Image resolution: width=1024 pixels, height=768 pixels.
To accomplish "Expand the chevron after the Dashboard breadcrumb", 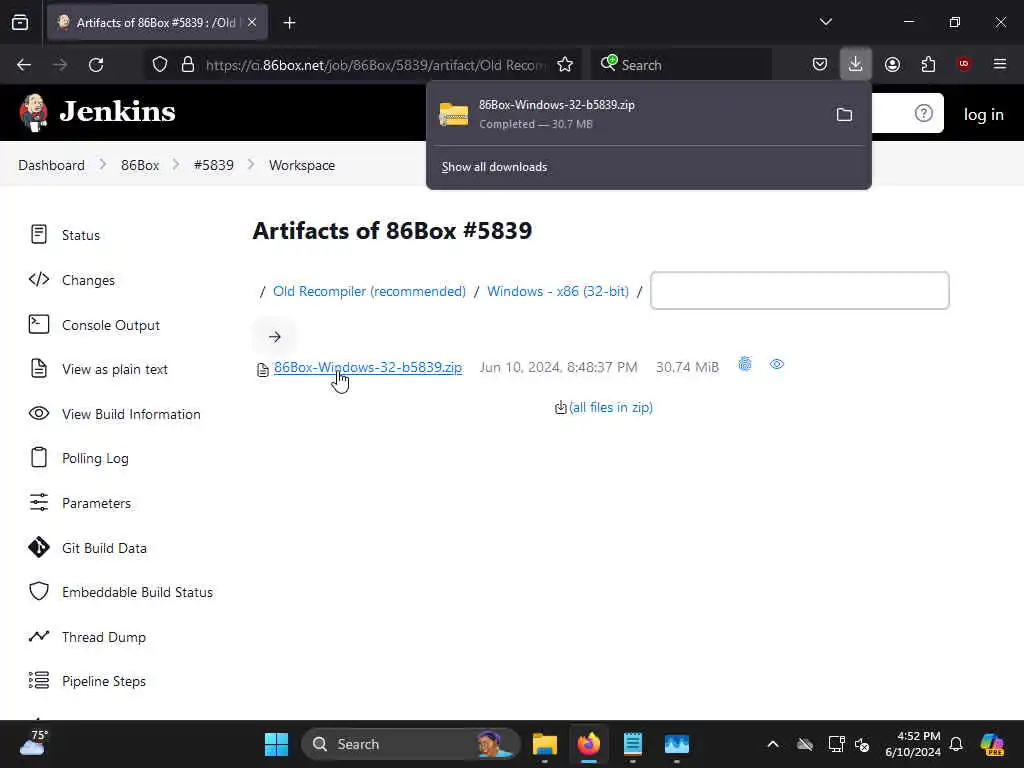I will pos(103,165).
